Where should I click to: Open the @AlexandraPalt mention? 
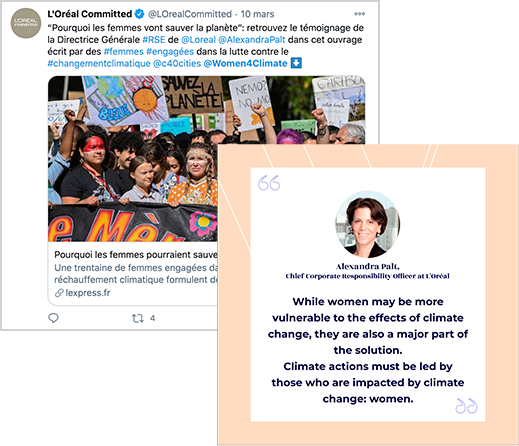pyautogui.click(x=252, y=40)
